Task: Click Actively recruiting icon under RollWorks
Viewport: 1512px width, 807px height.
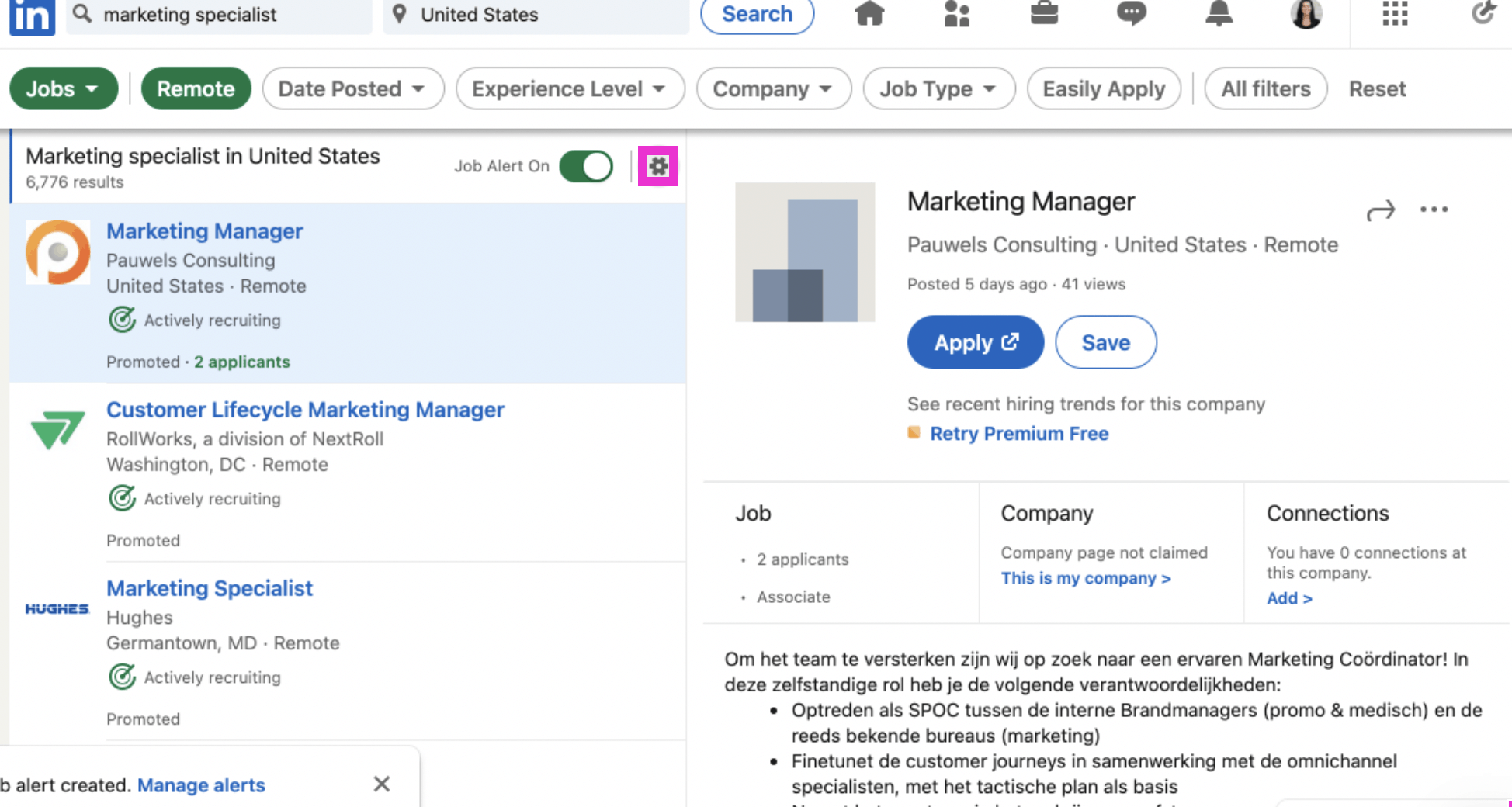Action: [122, 498]
